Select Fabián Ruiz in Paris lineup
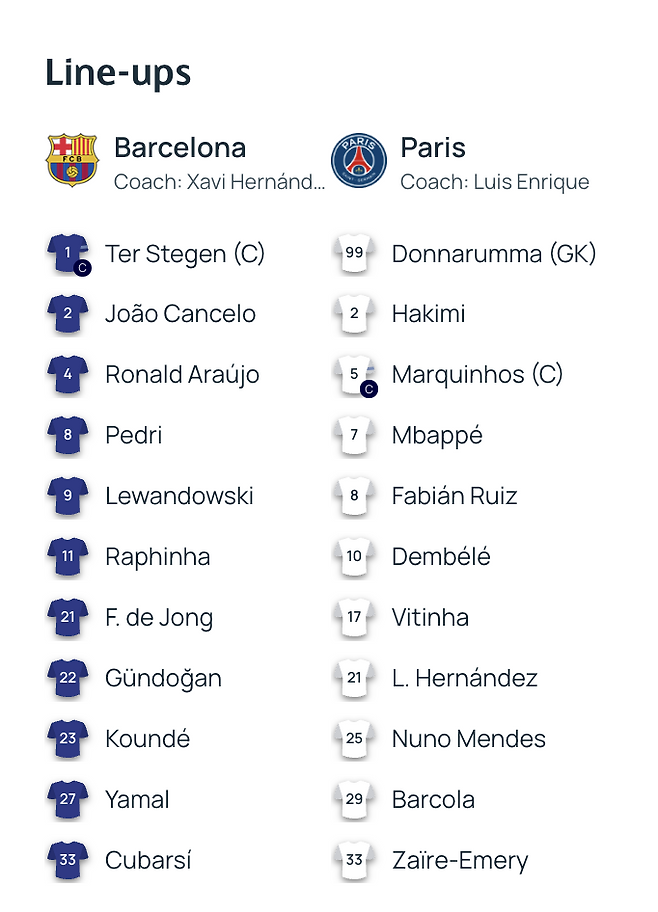This screenshot has height=912, width=658. point(454,496)
